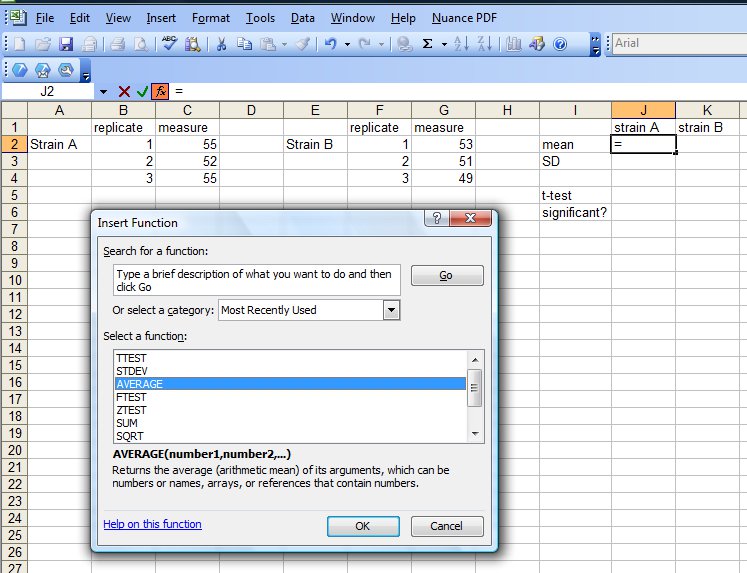Select SUM in the function list
The image size is (747, 573).
[x=290, y=423]
